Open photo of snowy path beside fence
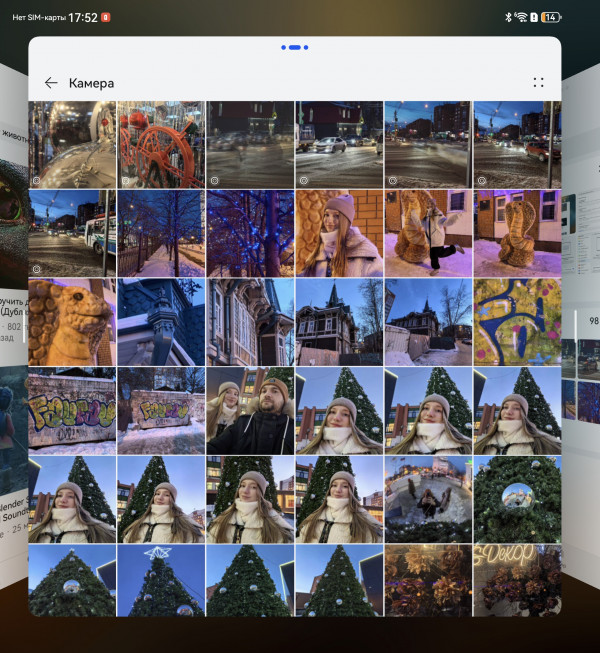Viewport: 600px width, 653px height. coord(161,234)
